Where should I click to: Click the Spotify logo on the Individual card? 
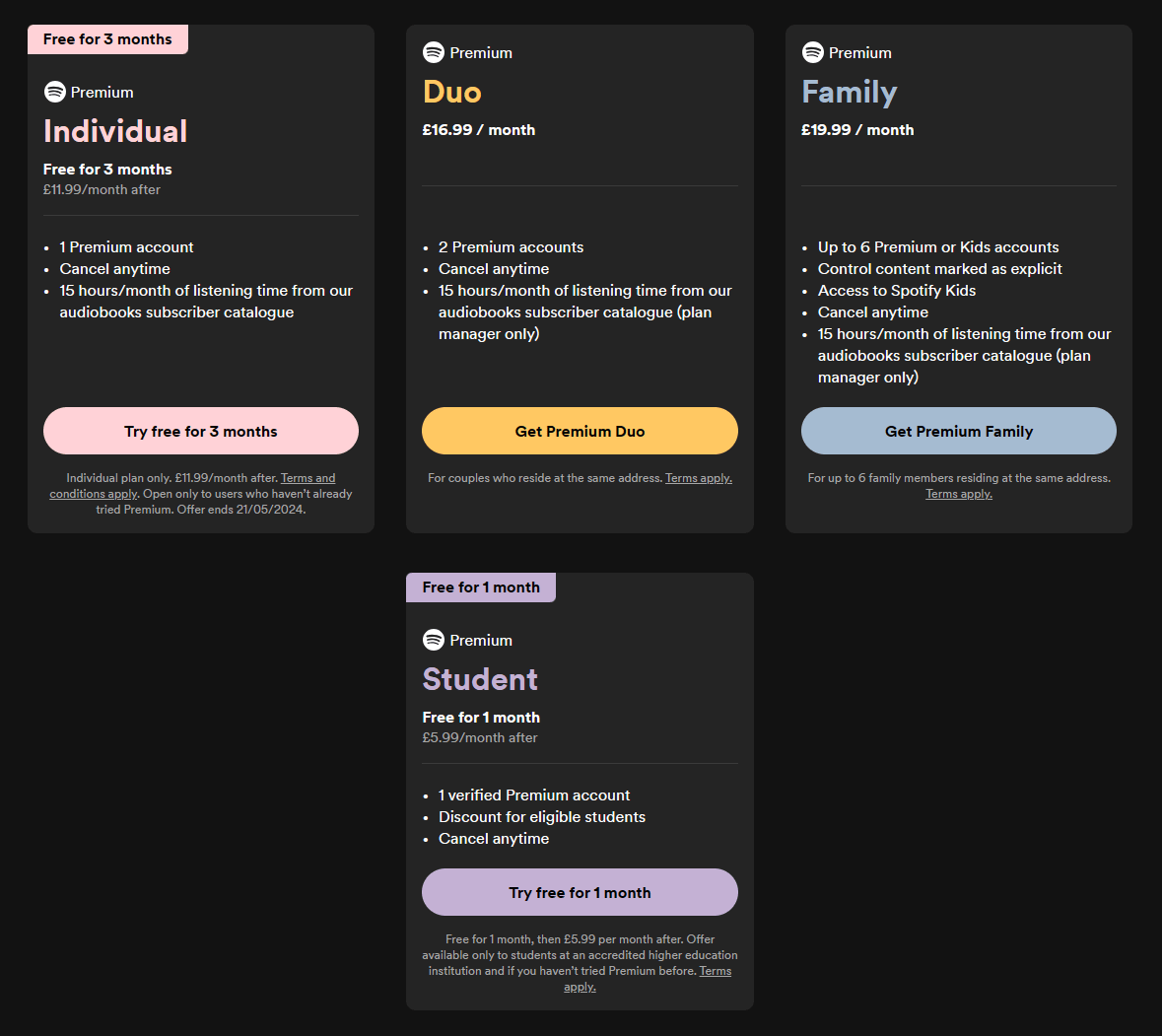[x=55, y=92]
